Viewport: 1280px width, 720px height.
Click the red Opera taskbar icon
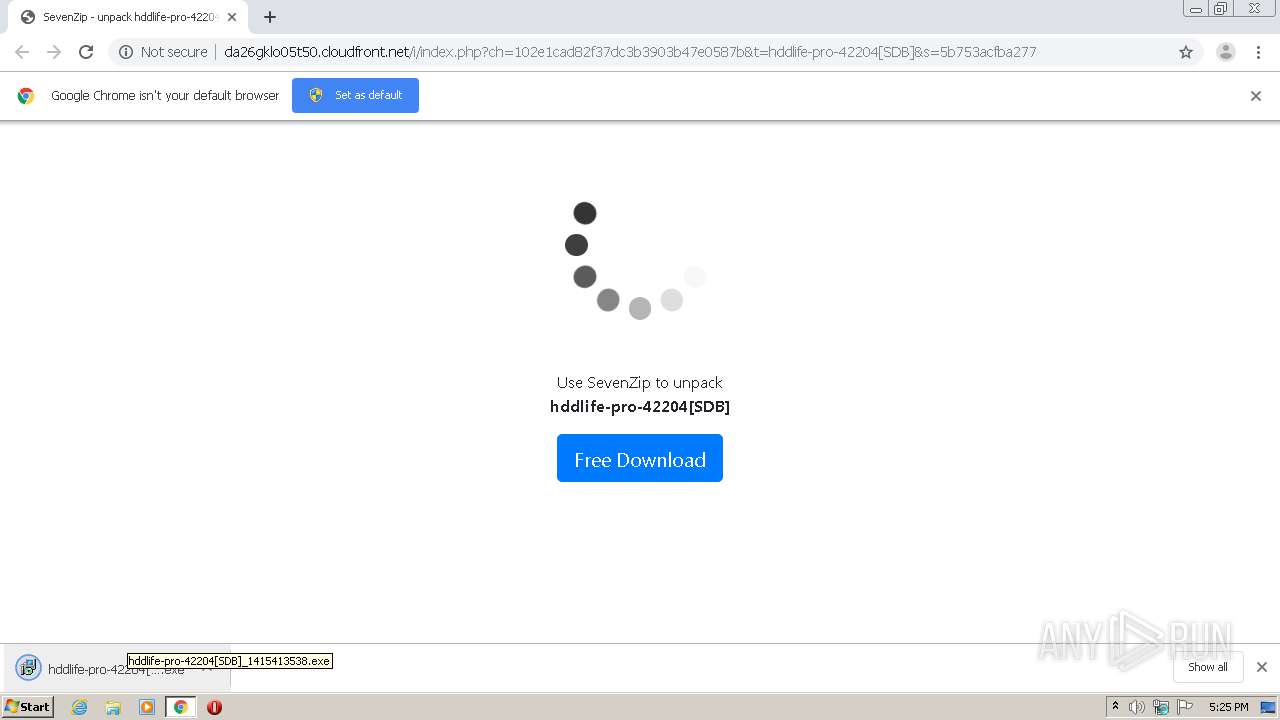(x=214, y=707)
